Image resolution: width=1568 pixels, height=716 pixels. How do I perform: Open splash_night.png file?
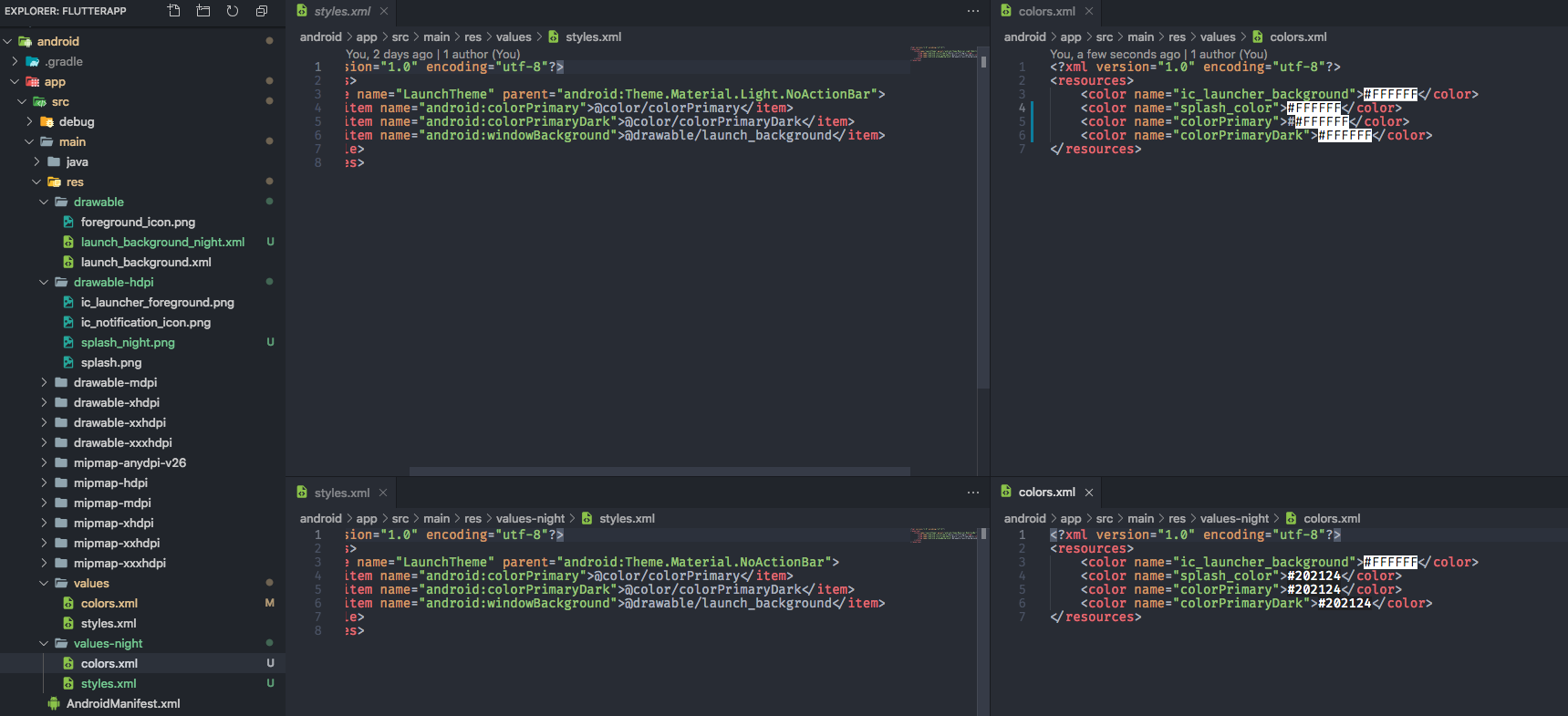pos(128,342)
